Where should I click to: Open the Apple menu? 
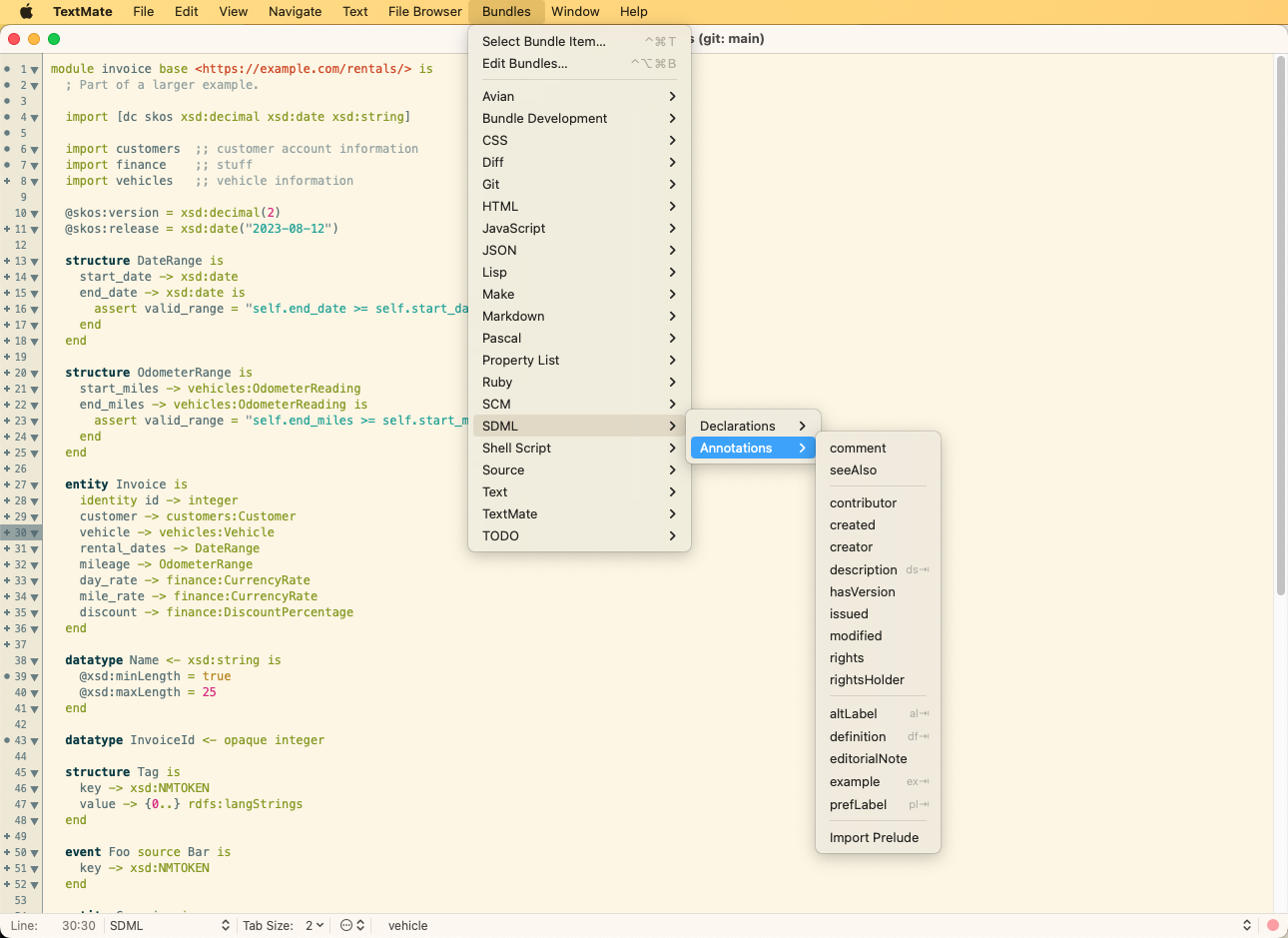(26, 11)
